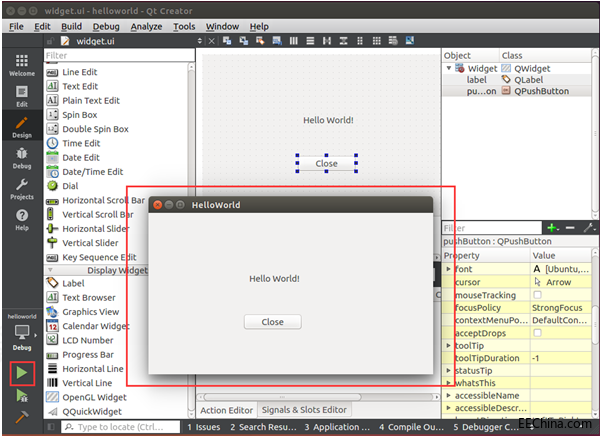
Task: Click the Type to locate search field
Action: click(120, 427)
